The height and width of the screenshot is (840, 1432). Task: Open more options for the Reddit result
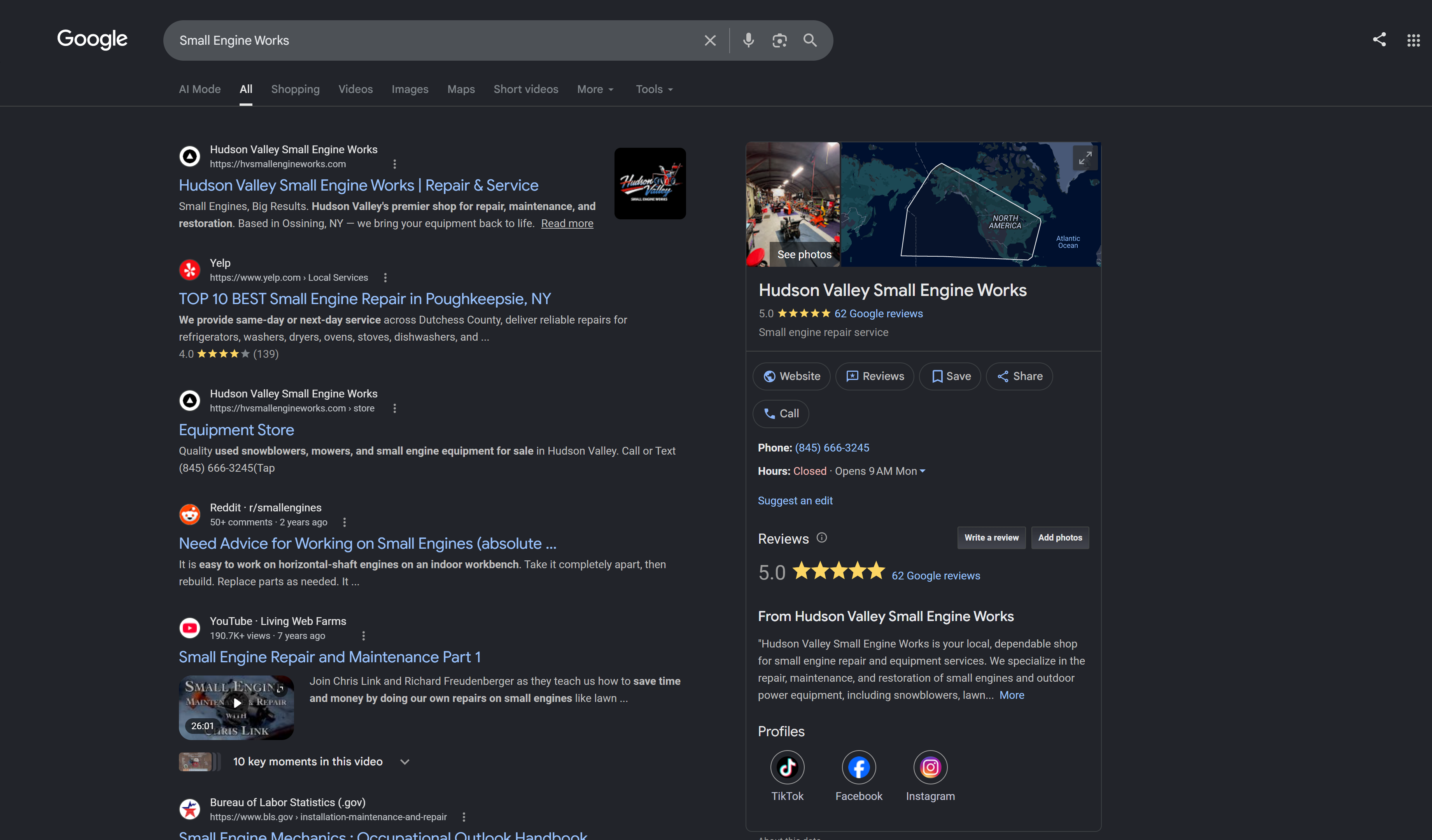344,522
